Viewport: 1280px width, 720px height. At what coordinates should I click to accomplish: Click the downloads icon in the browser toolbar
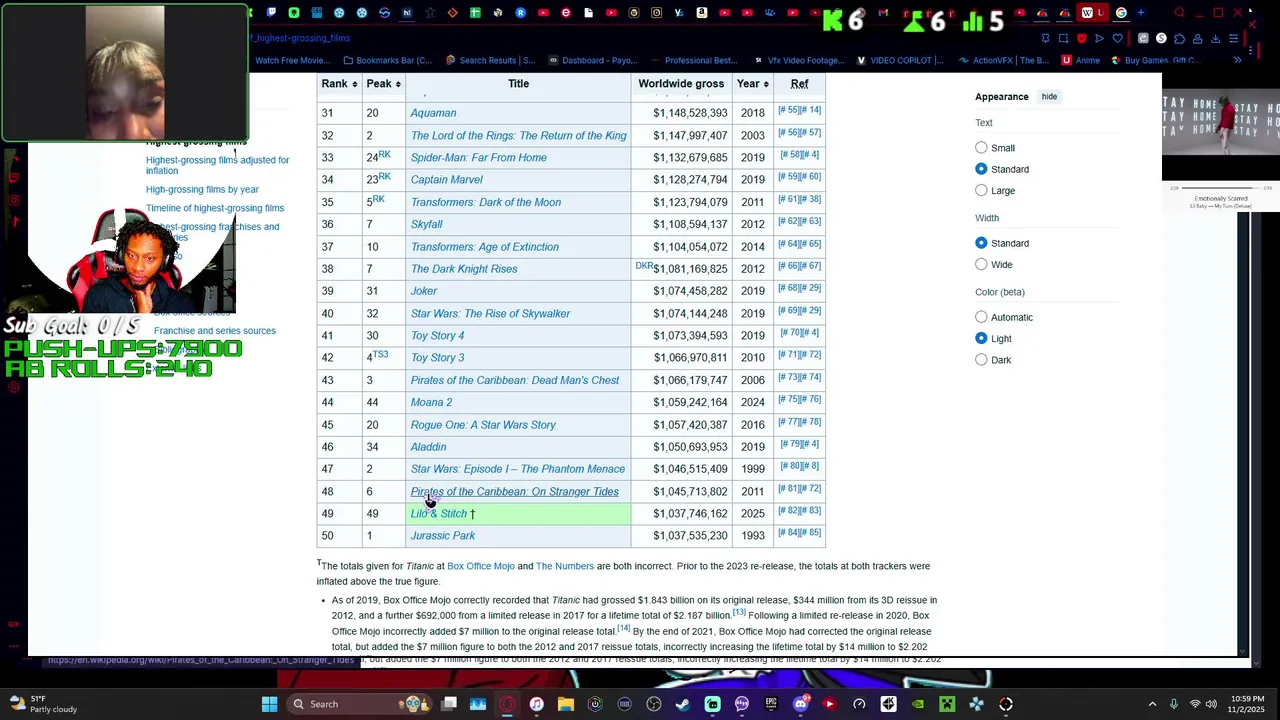[x=1215, y=38]
